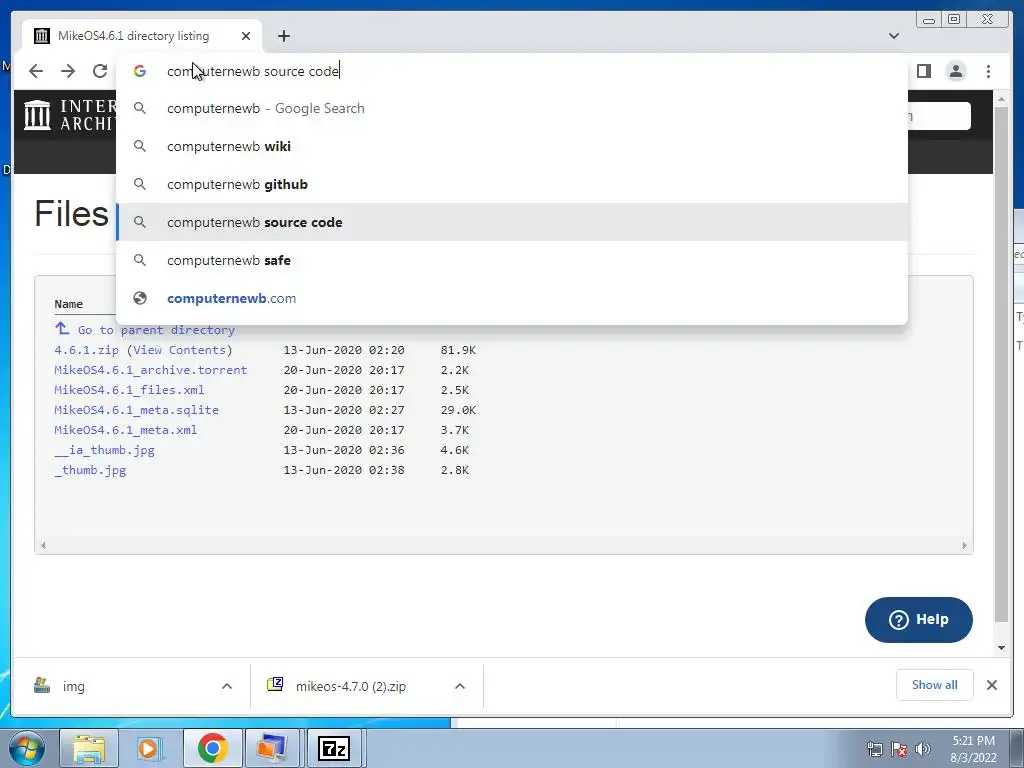Open the VirtualBox taskbar icon
The image size is (1024, 768).
(272, 748)
